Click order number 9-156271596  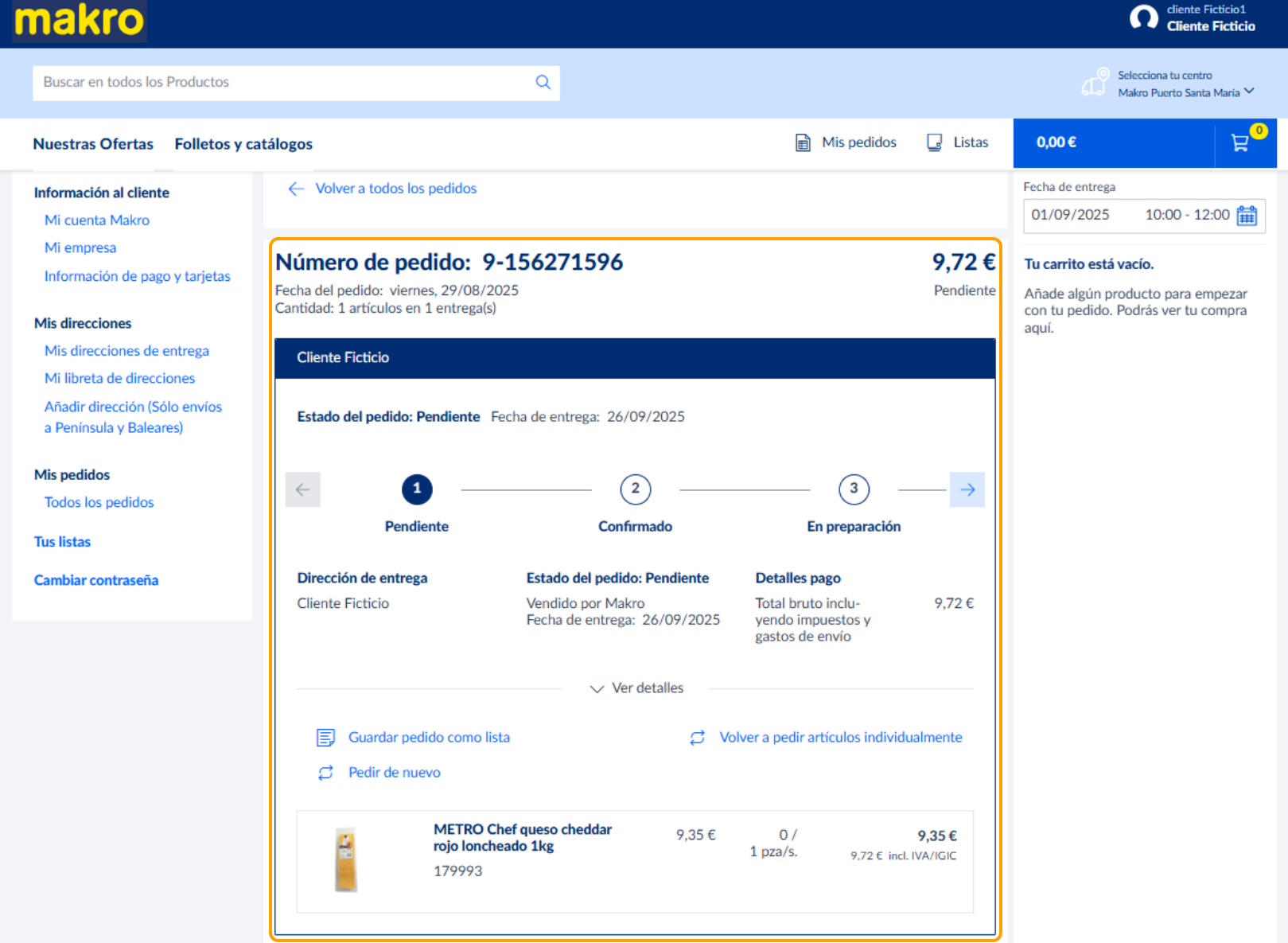pos(553,262)
